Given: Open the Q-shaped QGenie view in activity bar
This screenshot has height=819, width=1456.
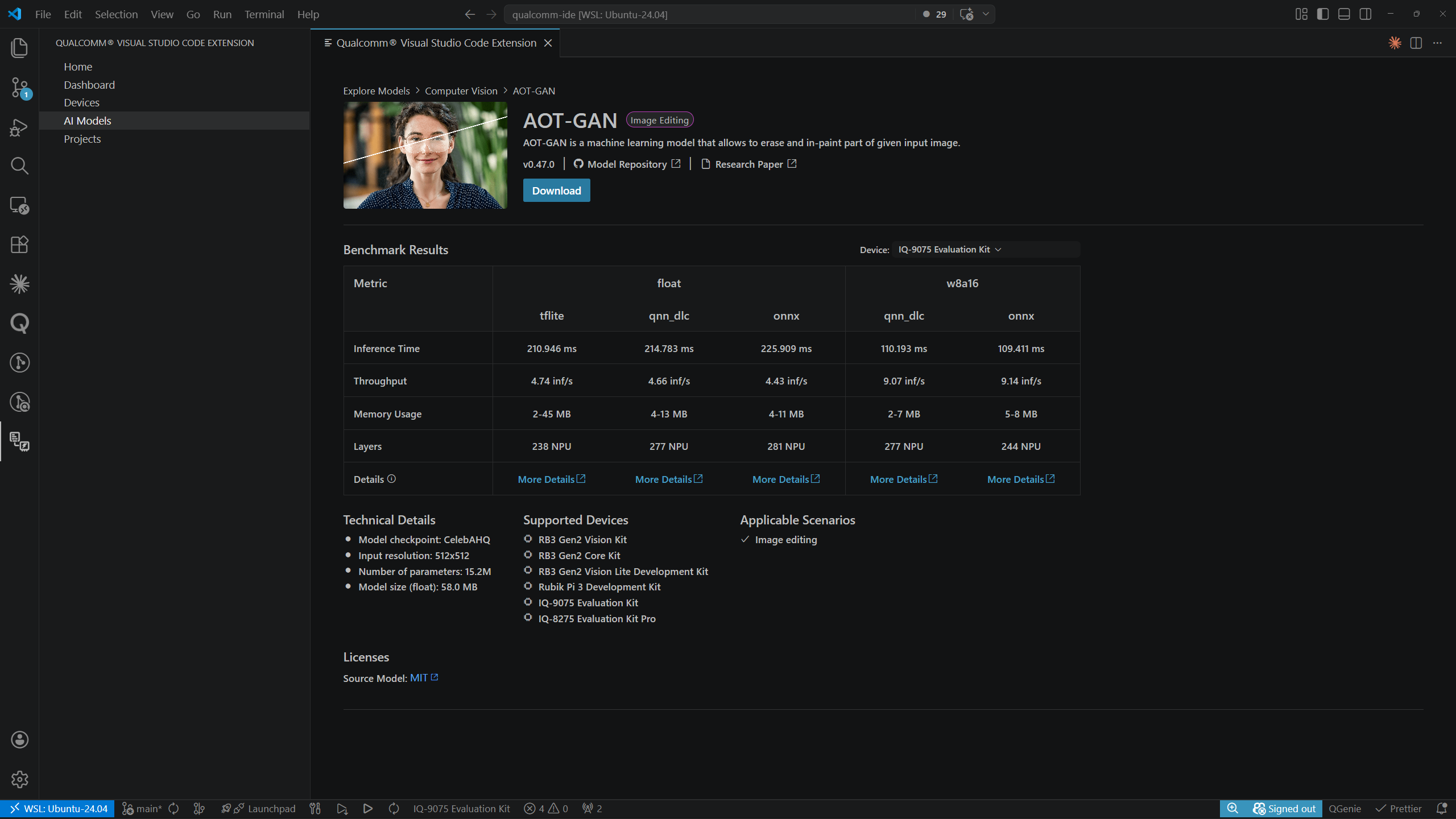Looking at the screenshot, I should pos(19,323).
